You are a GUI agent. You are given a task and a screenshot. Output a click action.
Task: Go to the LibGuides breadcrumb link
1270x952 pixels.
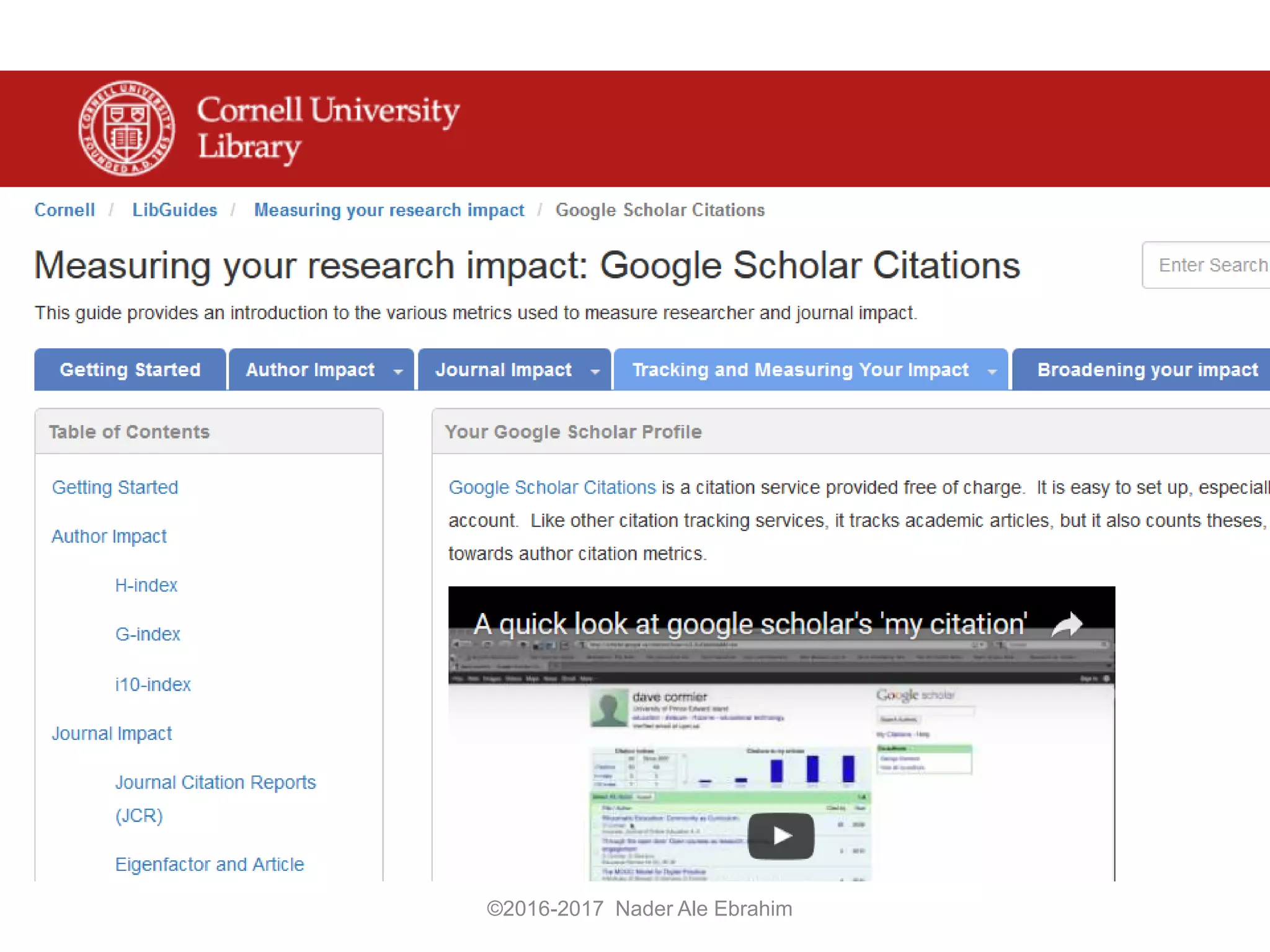pos(175,210)
